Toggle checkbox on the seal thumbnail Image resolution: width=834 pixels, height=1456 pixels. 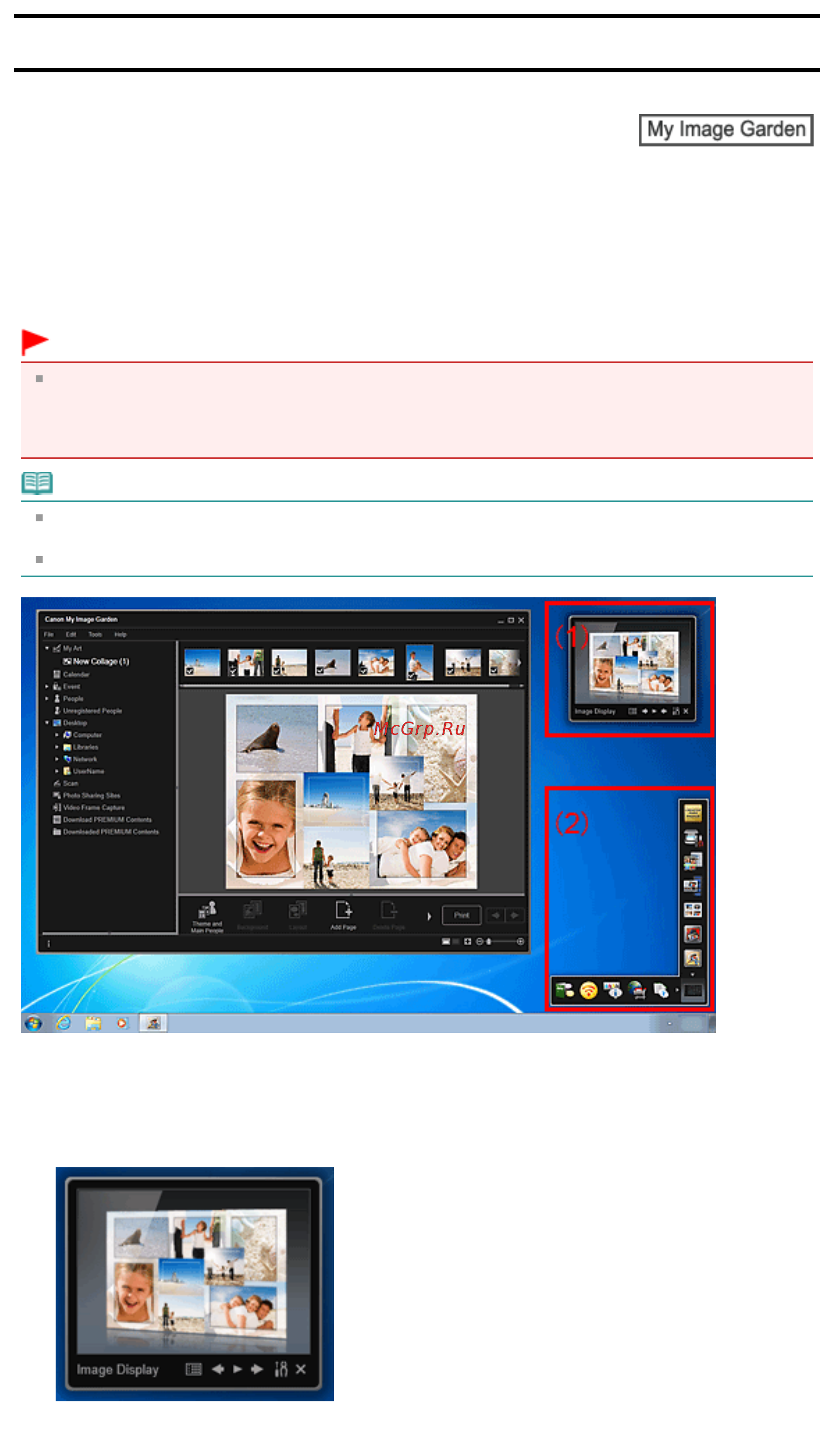319,671
